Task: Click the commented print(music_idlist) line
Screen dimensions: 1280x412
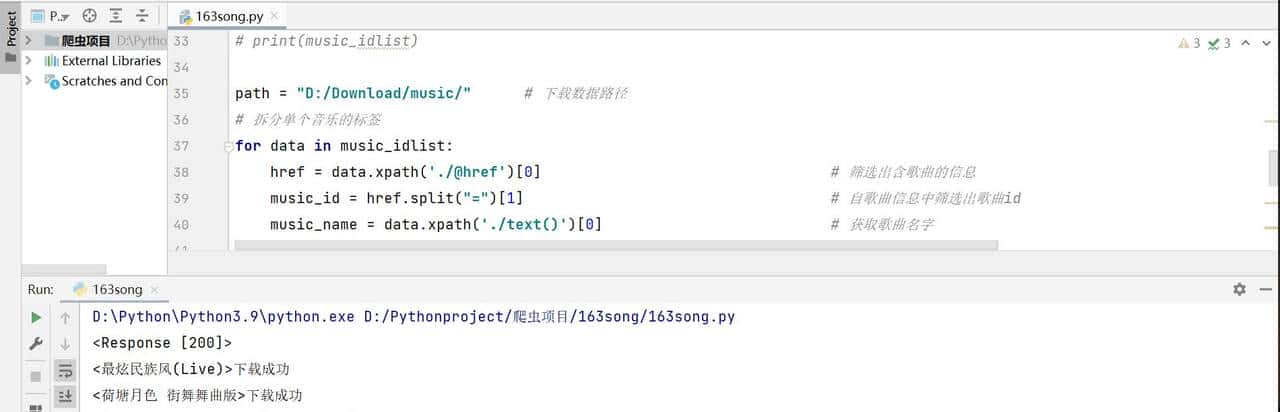Action: [x=326, y=41]
